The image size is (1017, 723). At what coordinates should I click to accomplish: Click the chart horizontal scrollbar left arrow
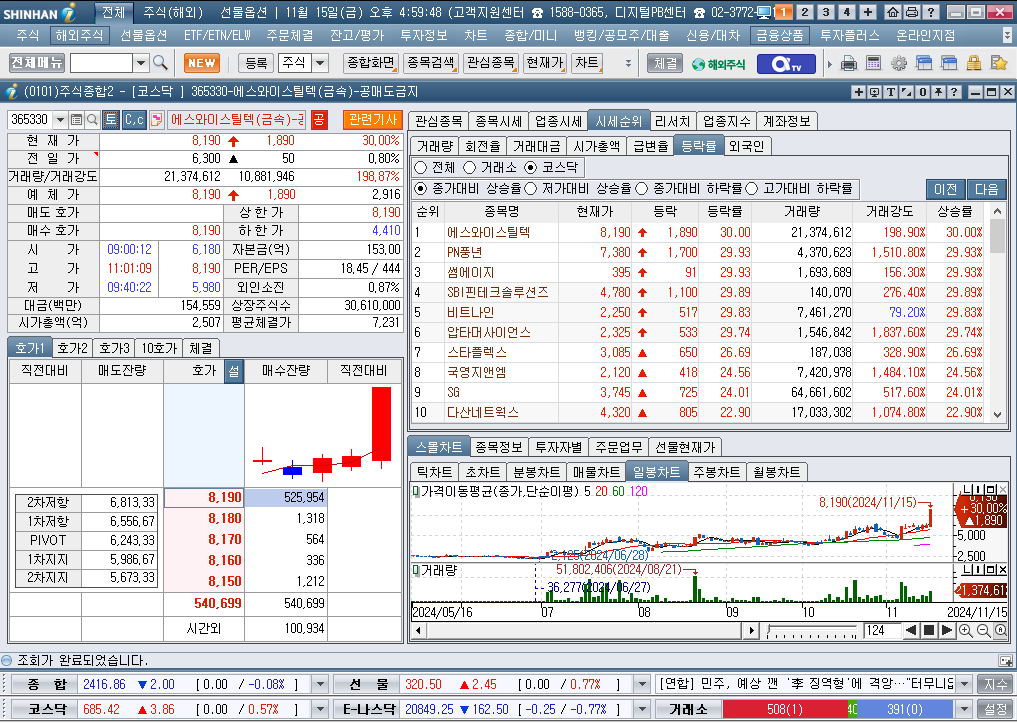[x=418, y=630]
